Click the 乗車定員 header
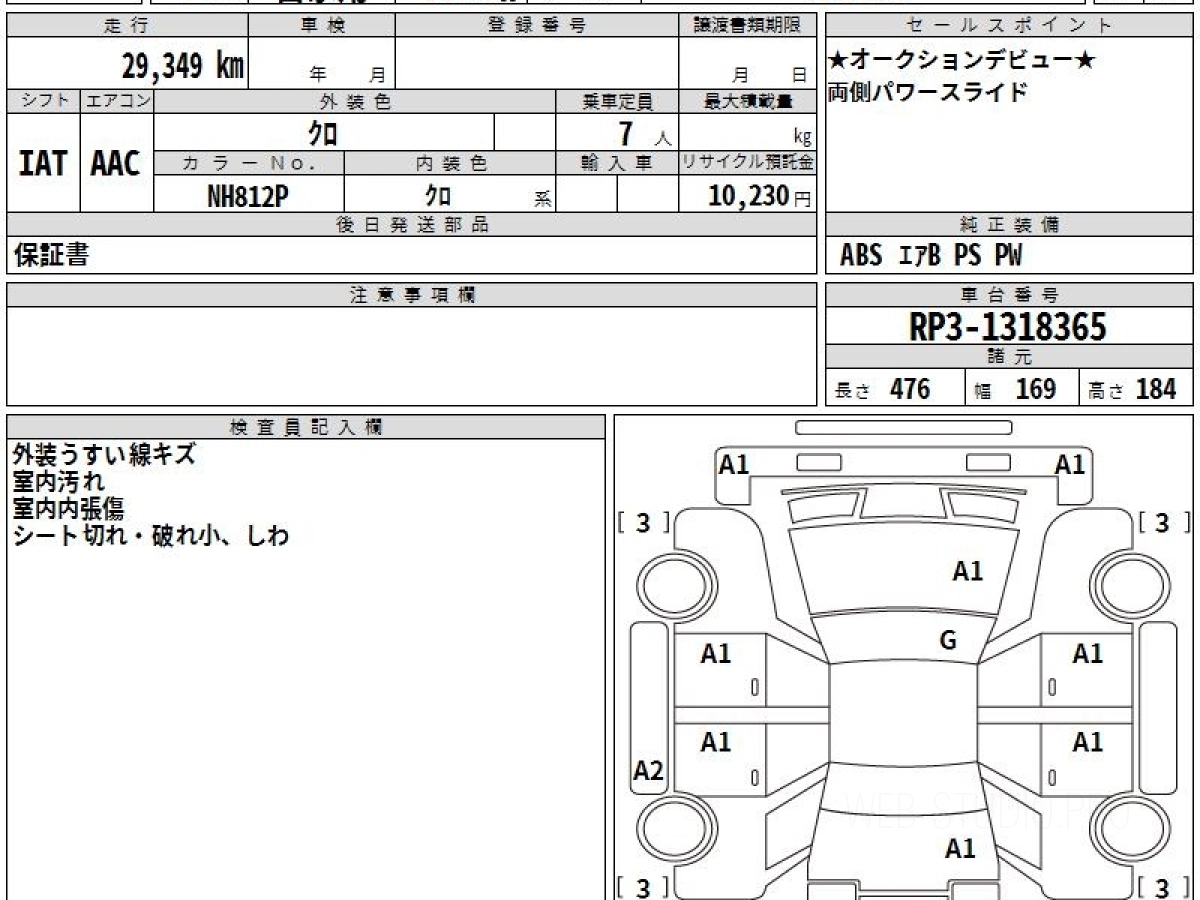Screen dimensions: 1200x900 617,101
